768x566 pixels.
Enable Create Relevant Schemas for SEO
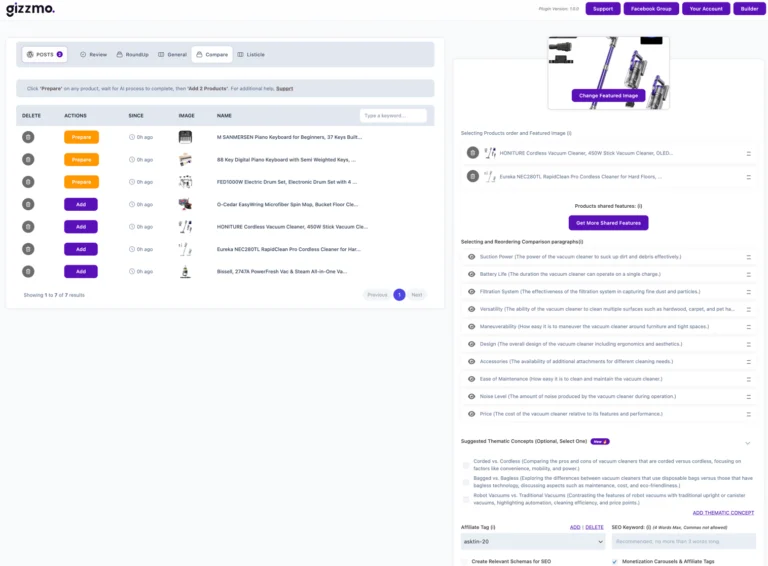click(x=466, y=561)
